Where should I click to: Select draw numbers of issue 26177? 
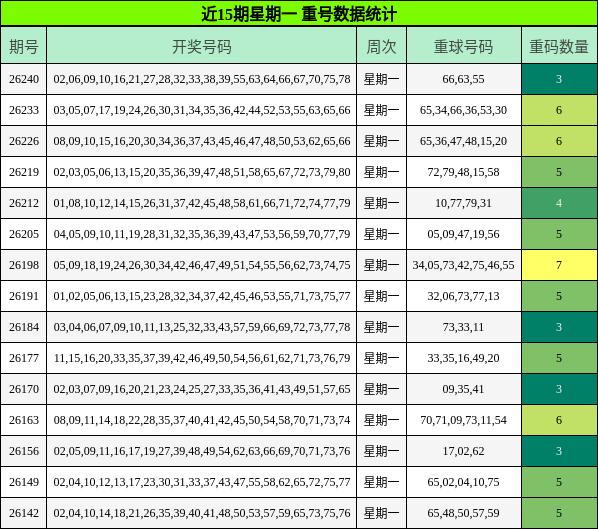pyautogui.click(x=202, y=358)
